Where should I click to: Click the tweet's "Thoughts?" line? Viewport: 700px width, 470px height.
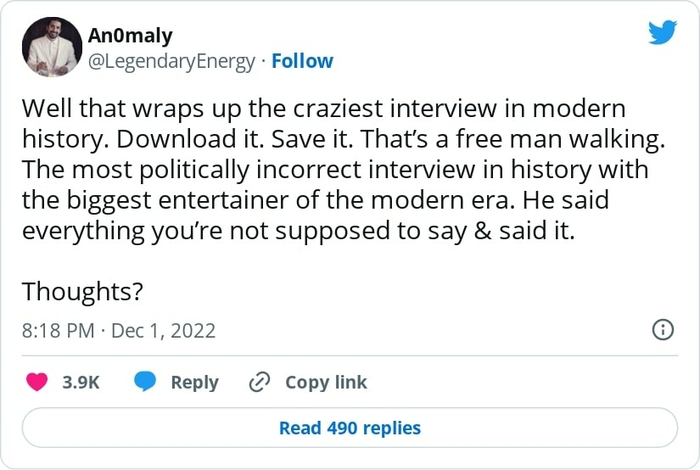tap(82, 291)
